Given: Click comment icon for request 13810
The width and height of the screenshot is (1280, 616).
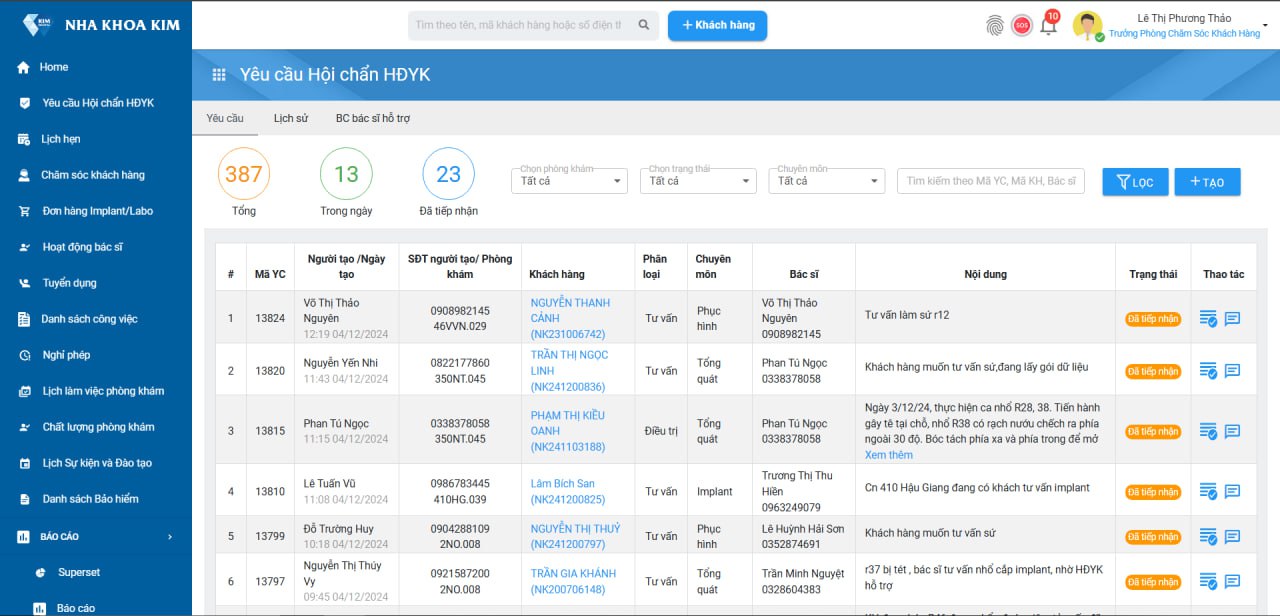Looking at the screenshot, I should pos(1232,492).
